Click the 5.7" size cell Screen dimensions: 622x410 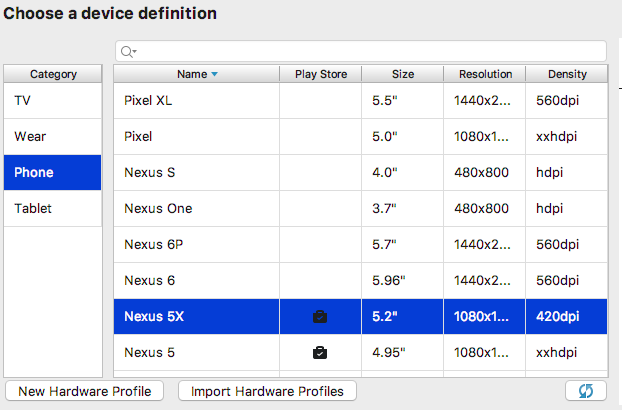pyautogui.click(x=403, y=245)
